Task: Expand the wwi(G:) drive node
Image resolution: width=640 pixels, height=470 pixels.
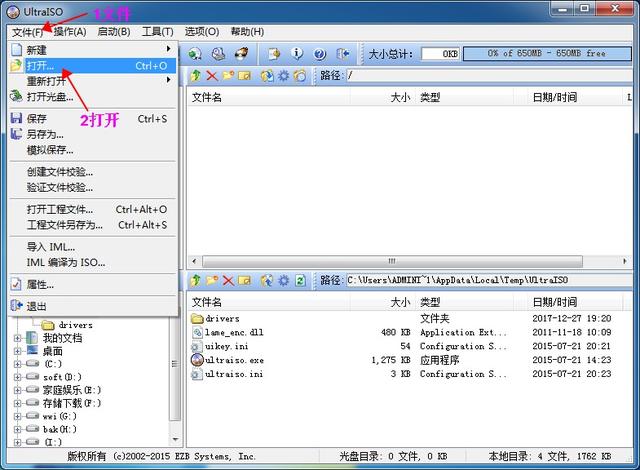Action: click(x=17, y=417)
